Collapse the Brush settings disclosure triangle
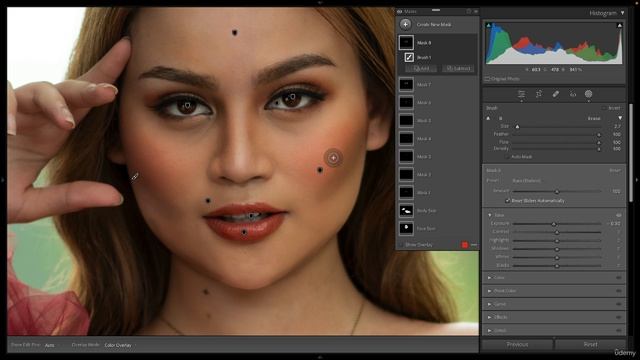This screenshot has height=360, width=640. click(x=620, y=118)
